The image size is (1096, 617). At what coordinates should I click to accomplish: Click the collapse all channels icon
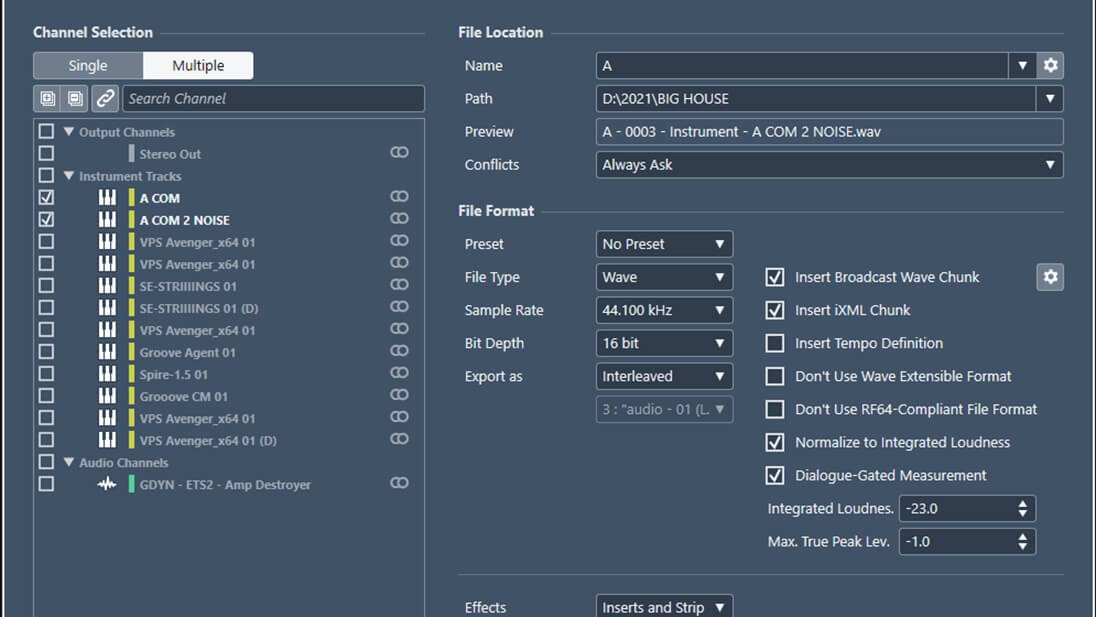(x=75, y=98)
